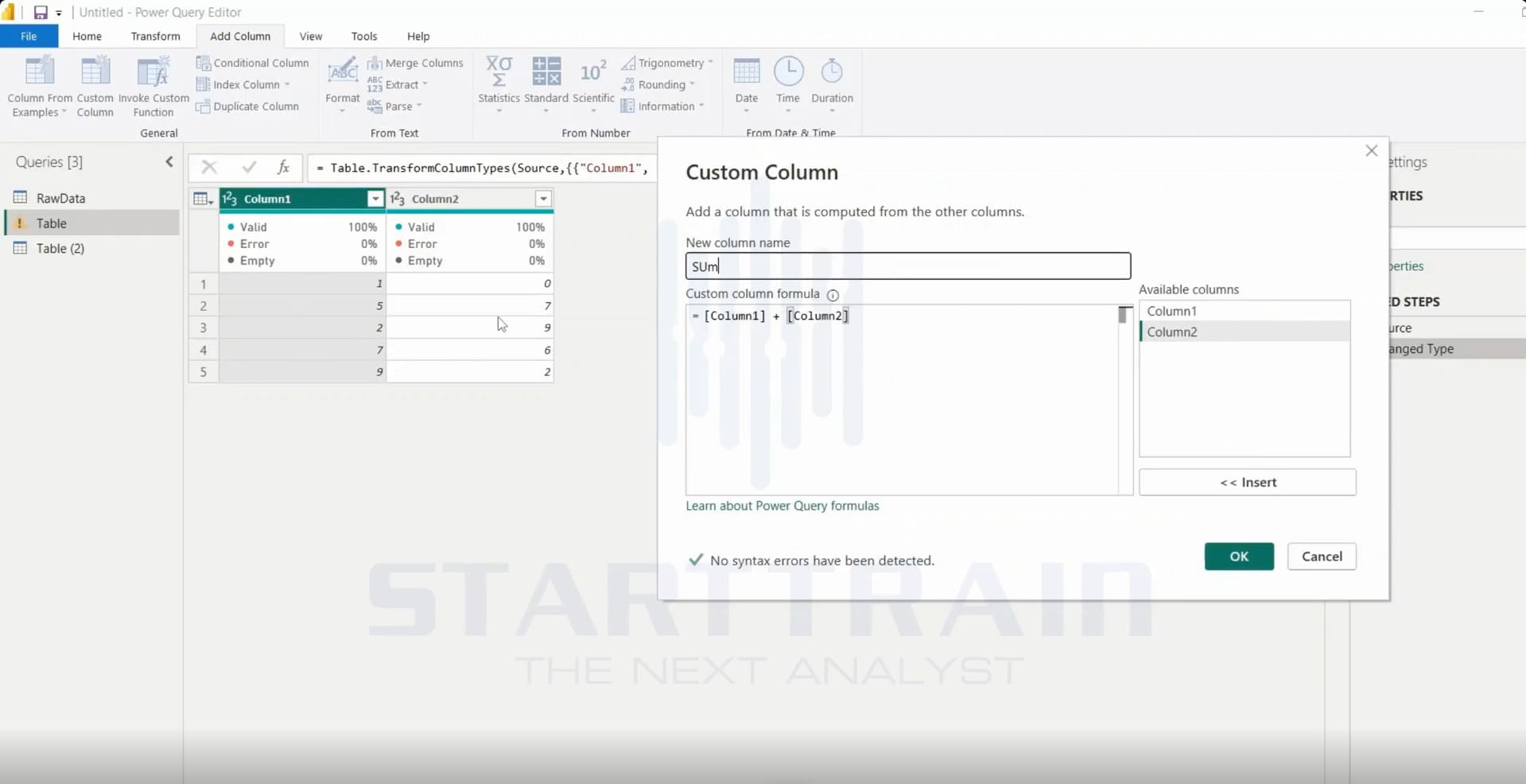Viewport: 1526px width, 784px height.
Task: Open the File menu
Action: [x=29, y=36]
